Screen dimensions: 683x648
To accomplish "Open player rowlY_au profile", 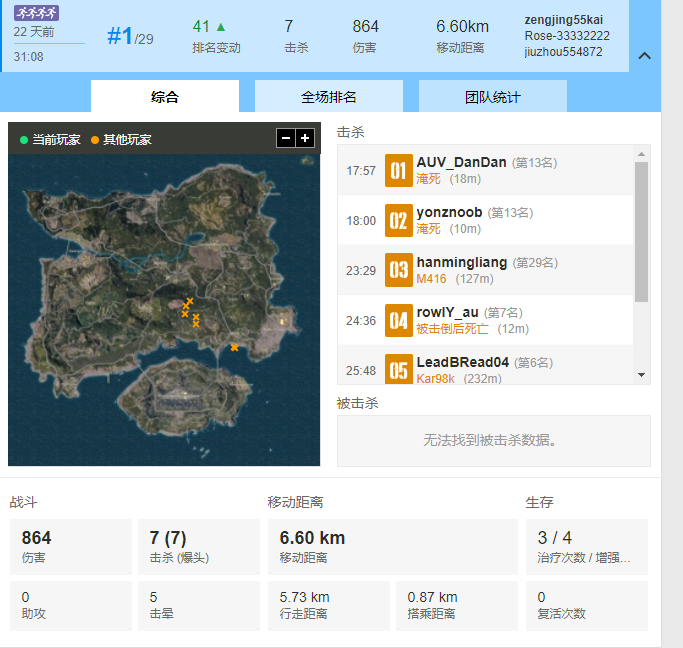I will coord(447,312).
